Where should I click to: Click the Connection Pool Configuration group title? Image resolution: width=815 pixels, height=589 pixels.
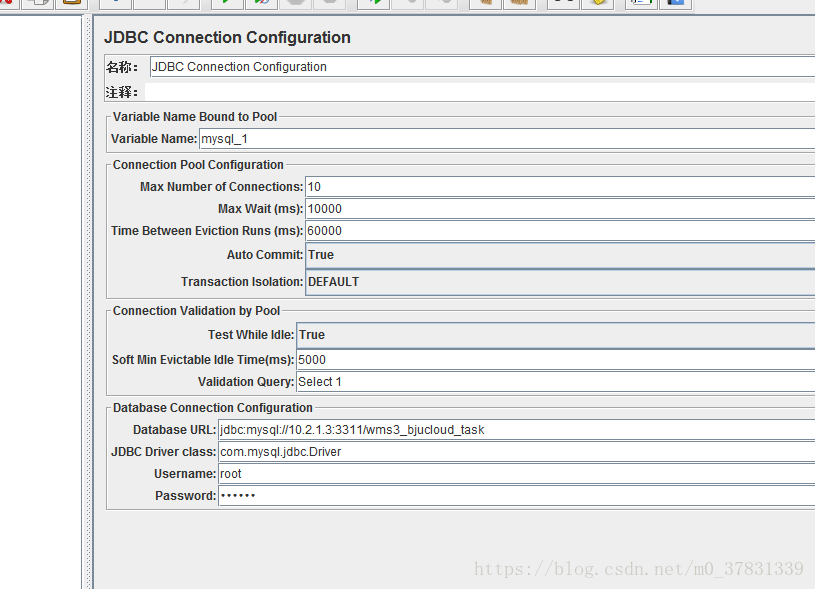click(x=198, y=165)
